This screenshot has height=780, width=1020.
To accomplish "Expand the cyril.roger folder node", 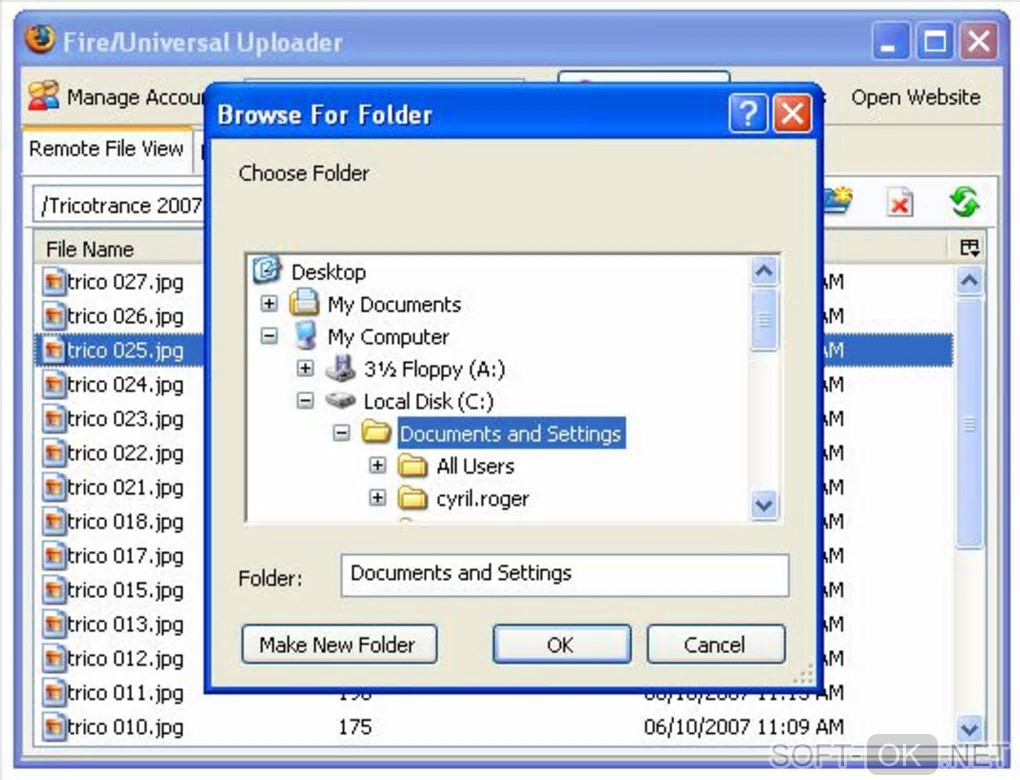I will click(377, 498).
